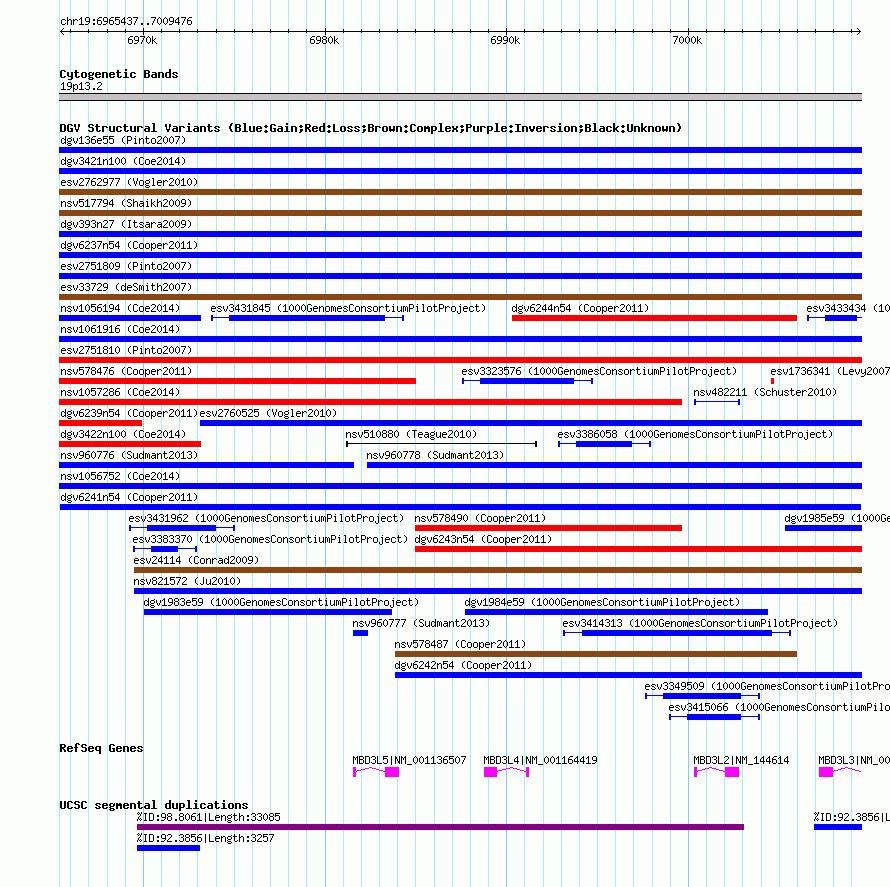Click purple segmental duplication bar %ID:98.8061

pyautogui.click(x=440, y=827)
